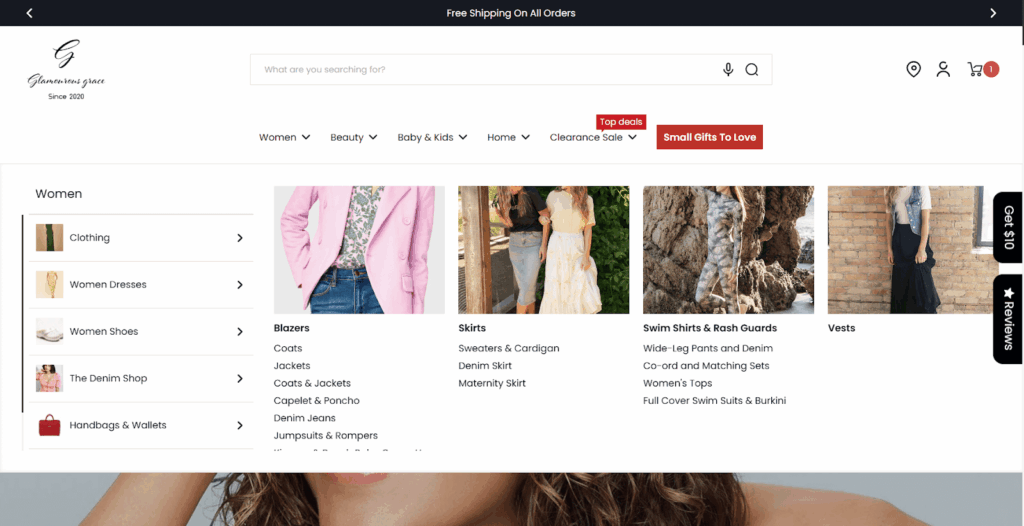Open the Clearance Sale menu

593,137
